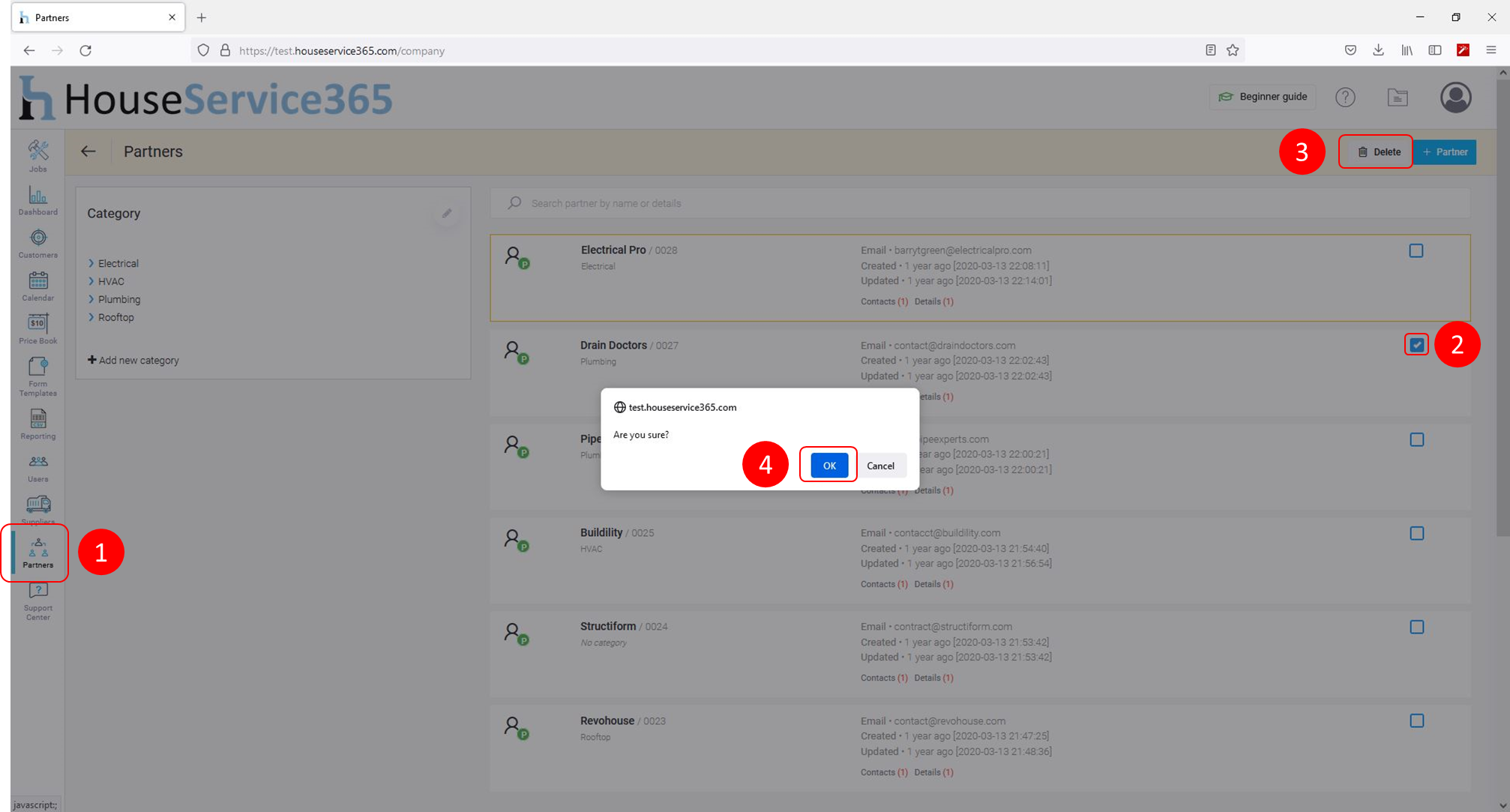Open Electrical Pro Details (1)
1510x812 pixels.
[933, 301]
